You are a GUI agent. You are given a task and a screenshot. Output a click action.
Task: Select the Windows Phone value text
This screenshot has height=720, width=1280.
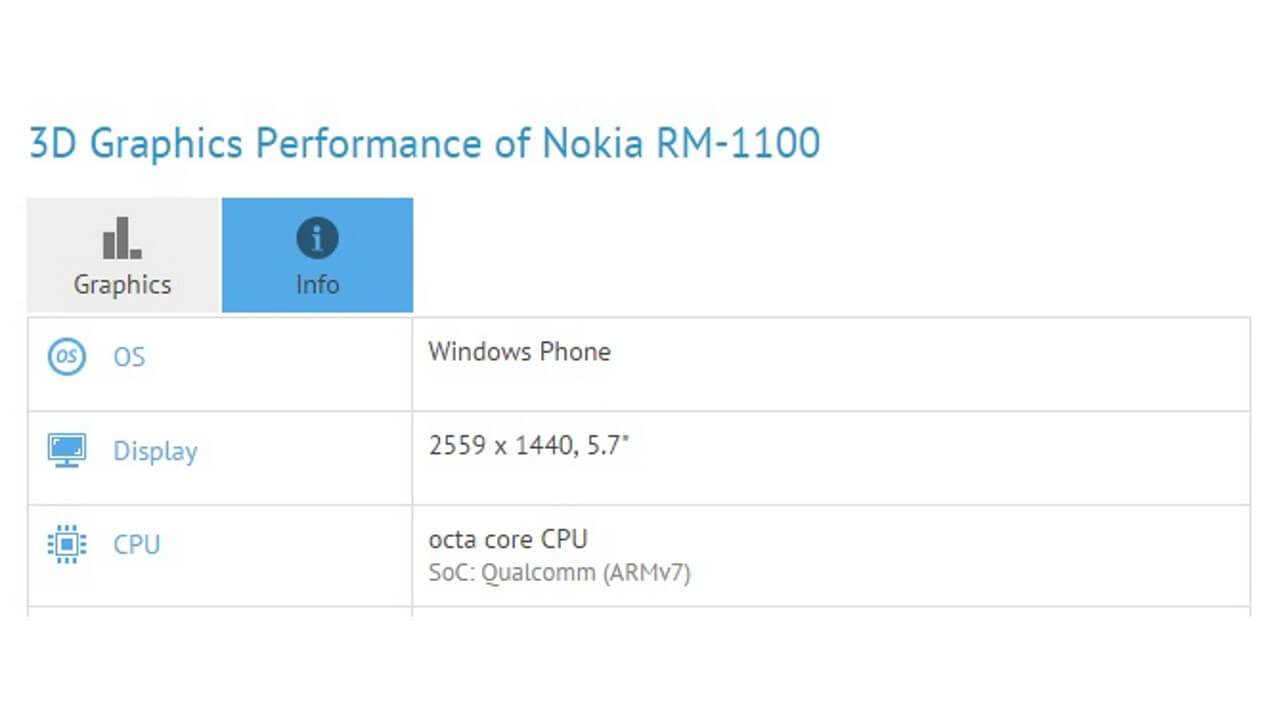pyautogui.click(x=519, y=351)
